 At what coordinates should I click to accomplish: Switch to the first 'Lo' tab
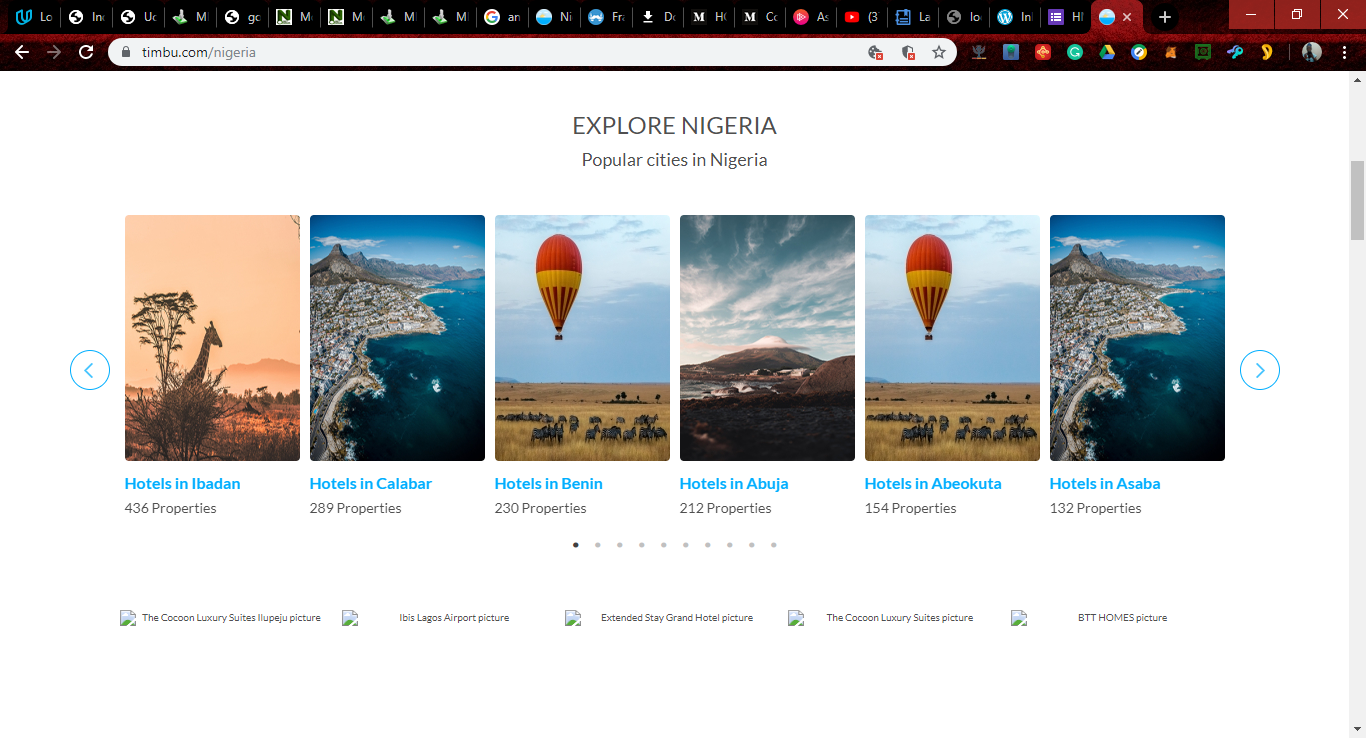(x=34, y=17)
